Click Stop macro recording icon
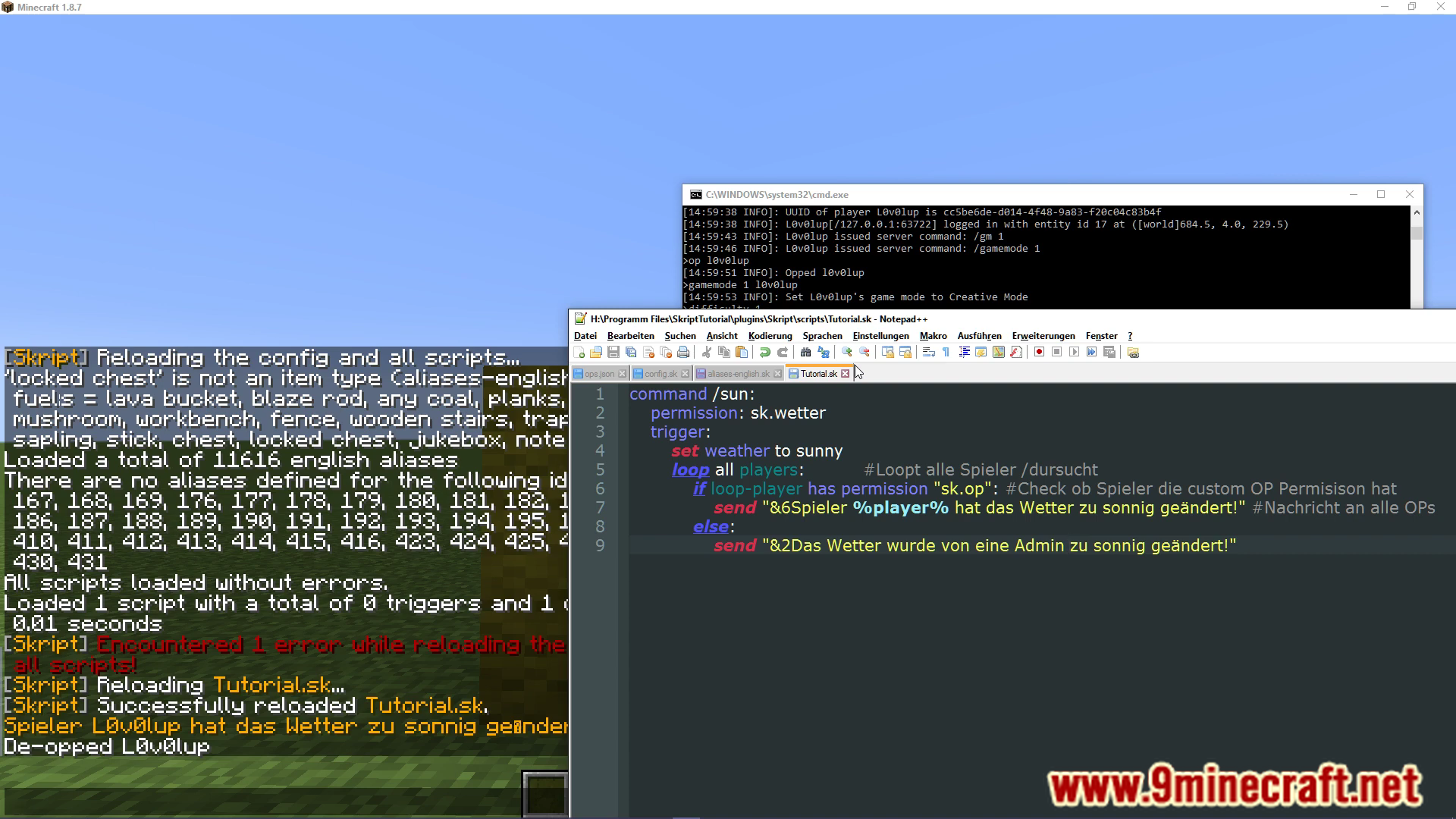 point(1057,352)
